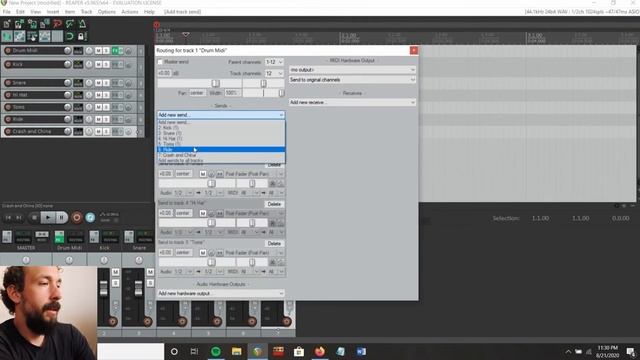Click the Snare track name field
The image size is (640, 360).
click(x=38, y=83)
